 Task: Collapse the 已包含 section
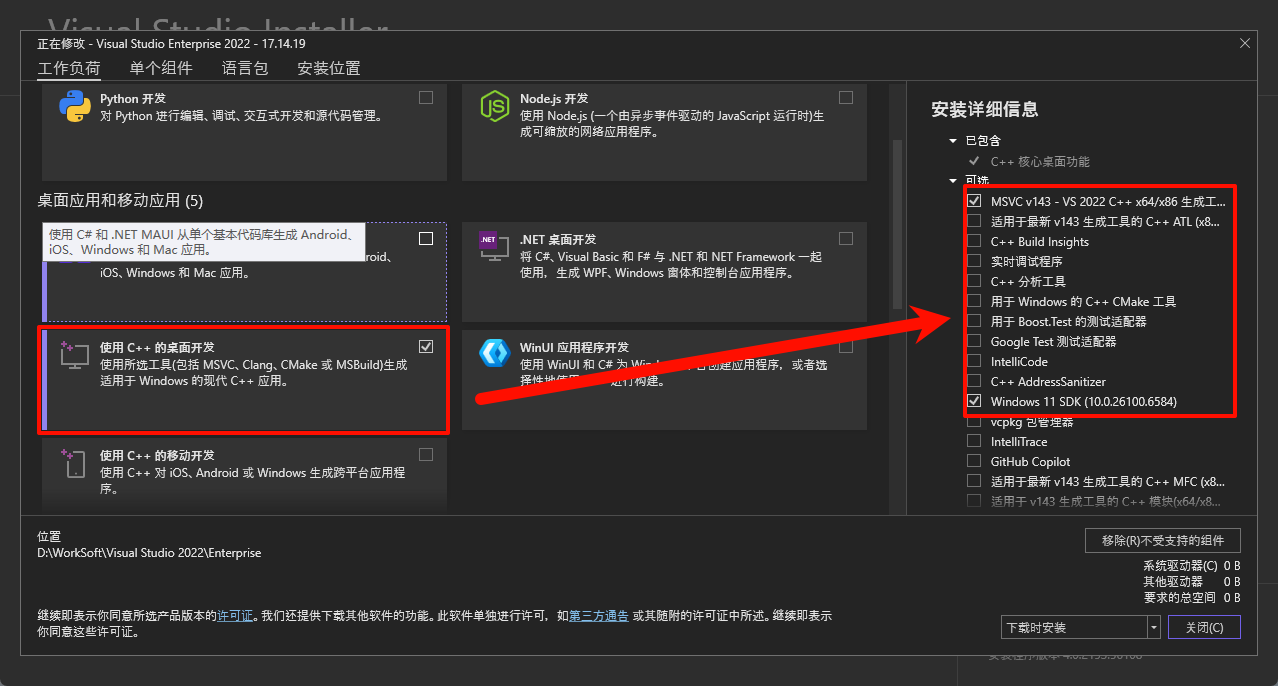(953, 140)
